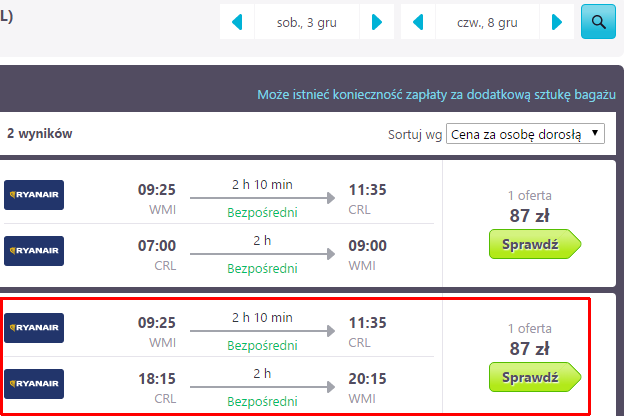Advance departure date past sob., 3 gru
Image resolution: width=629 pixels, height=416 pixels.
click(376, 22)
